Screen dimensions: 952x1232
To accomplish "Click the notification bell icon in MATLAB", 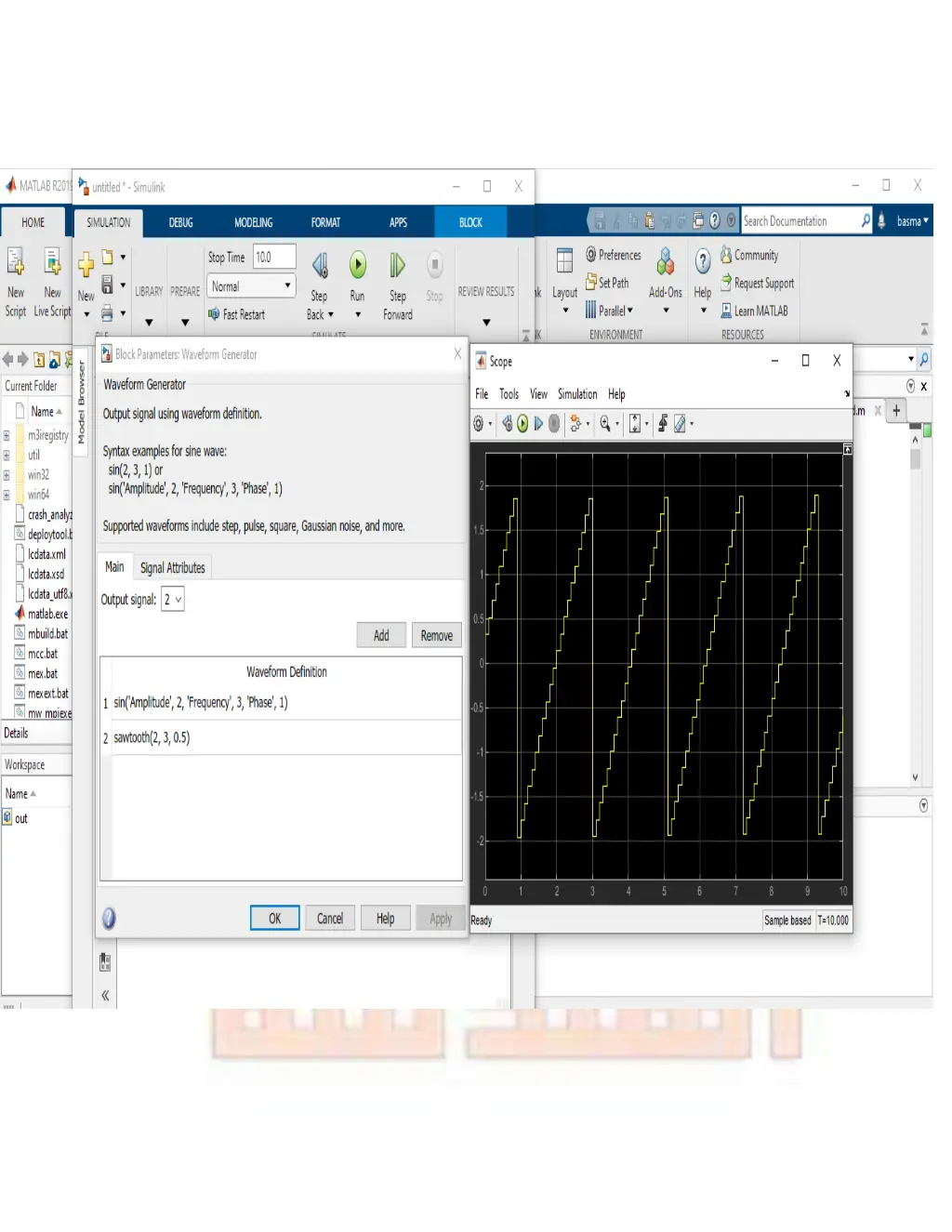I will click(x=881, y=221).
